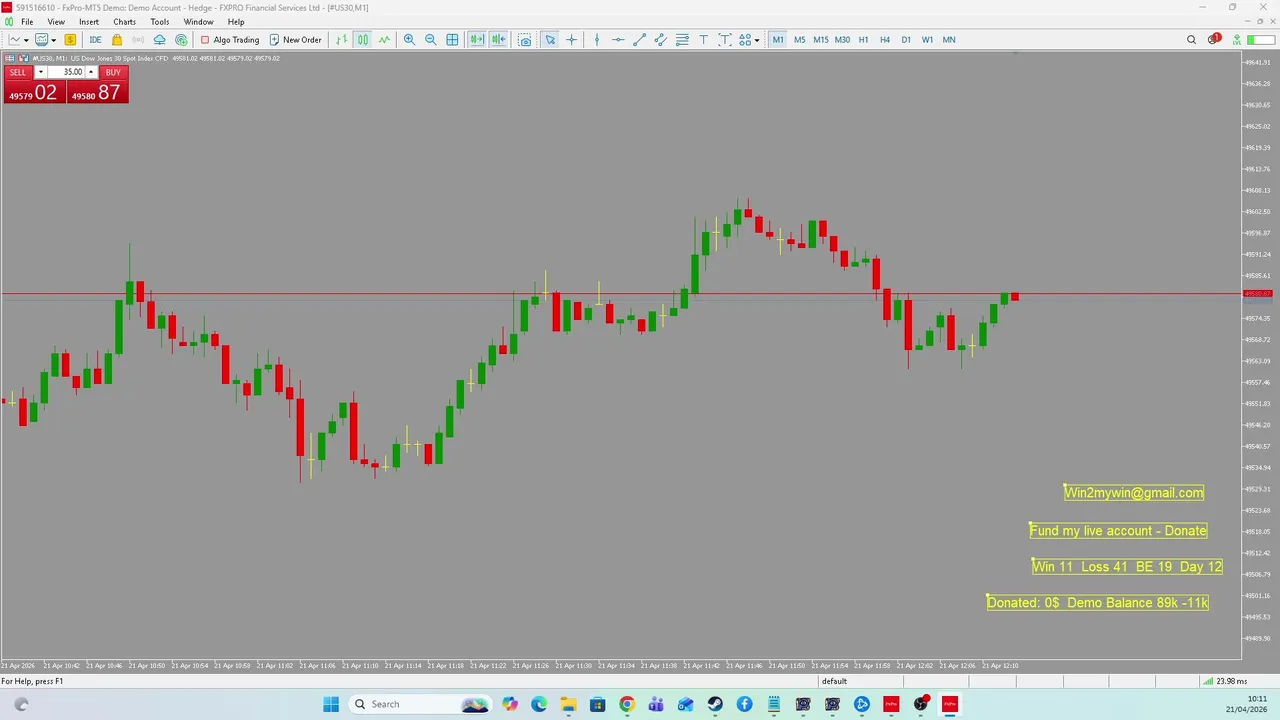Image resolution: width=1280 pixels, height=720 pixels.
Task: Select the trendline drawing tool
Action: 639,40
